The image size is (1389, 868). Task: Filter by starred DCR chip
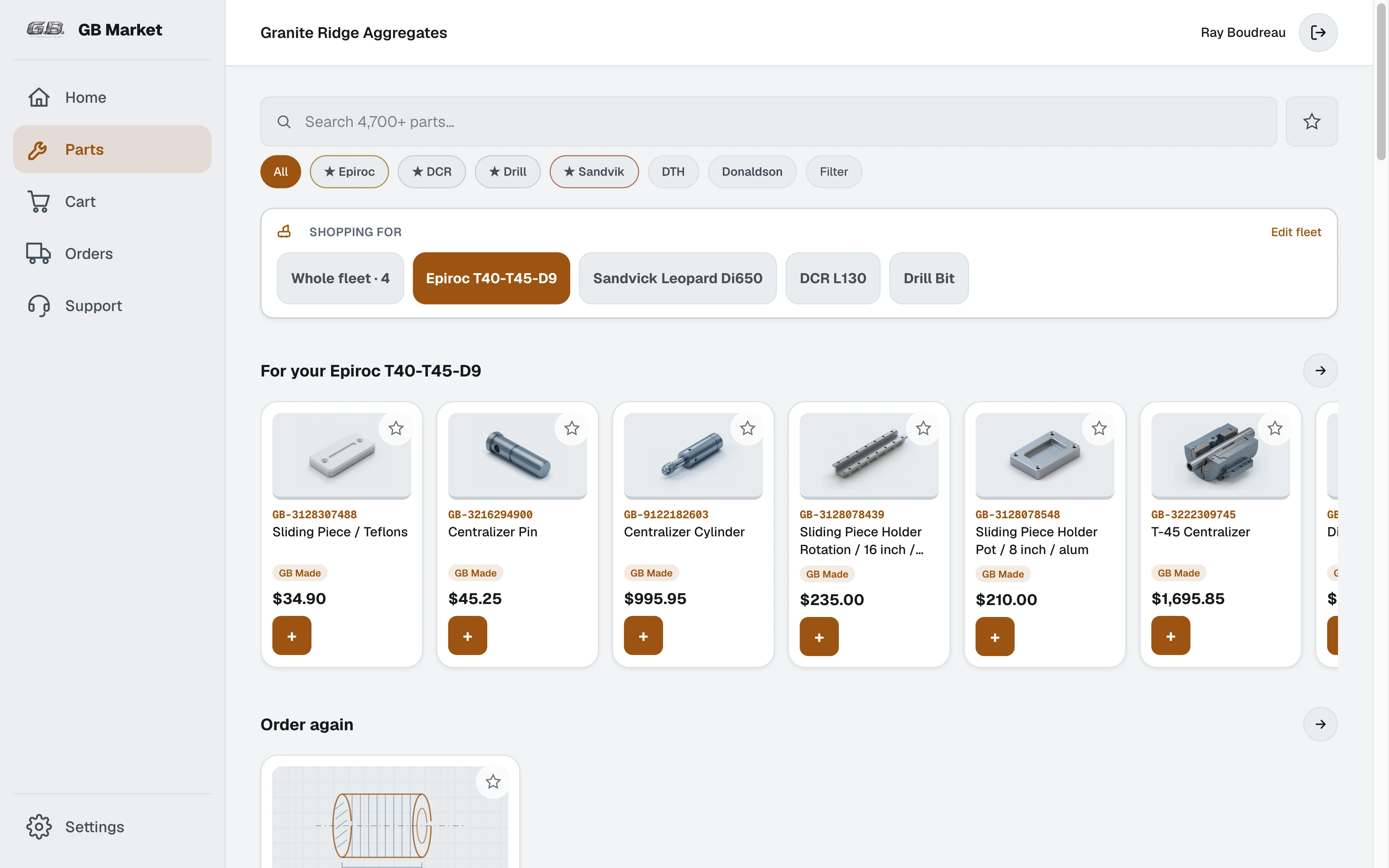[x=432, y=172]
